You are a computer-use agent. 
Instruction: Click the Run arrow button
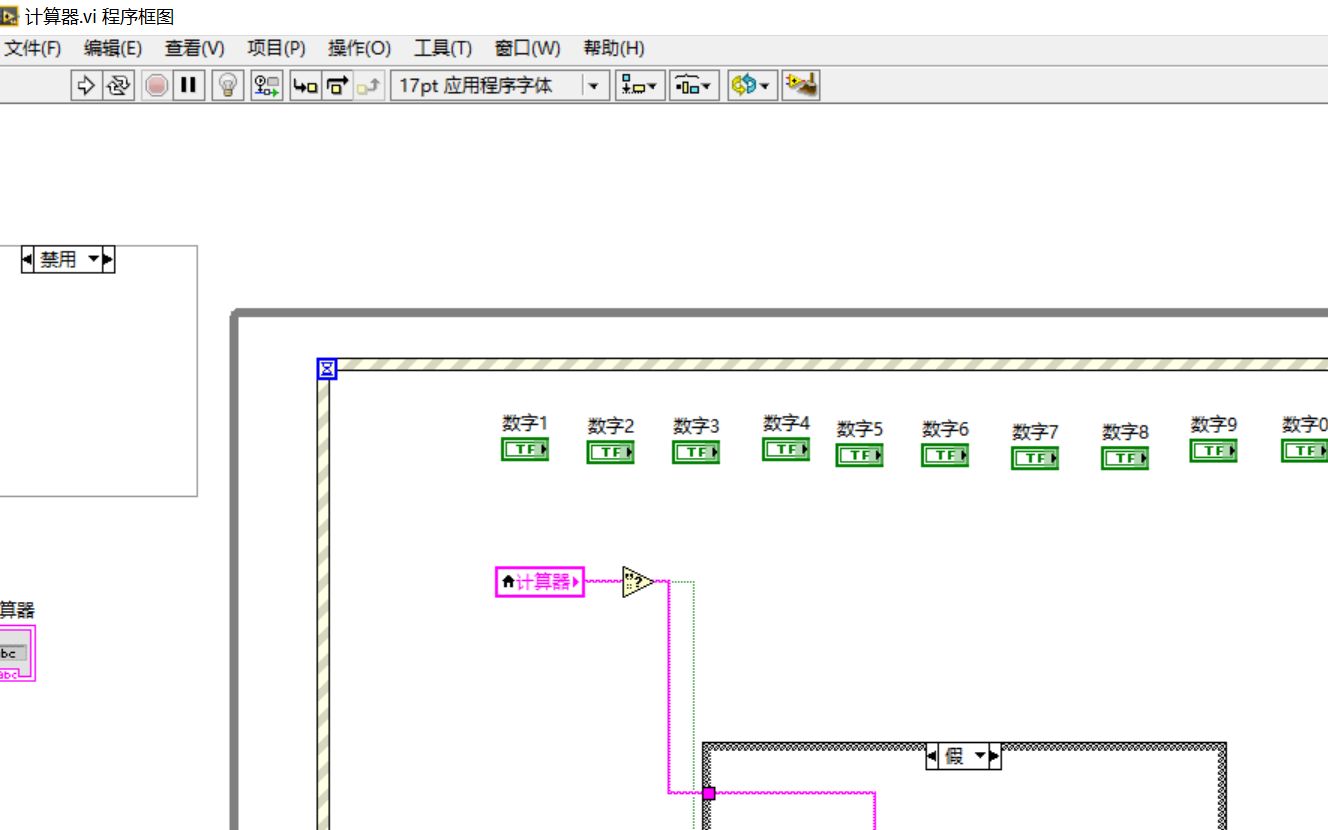(x=87, y=86)
